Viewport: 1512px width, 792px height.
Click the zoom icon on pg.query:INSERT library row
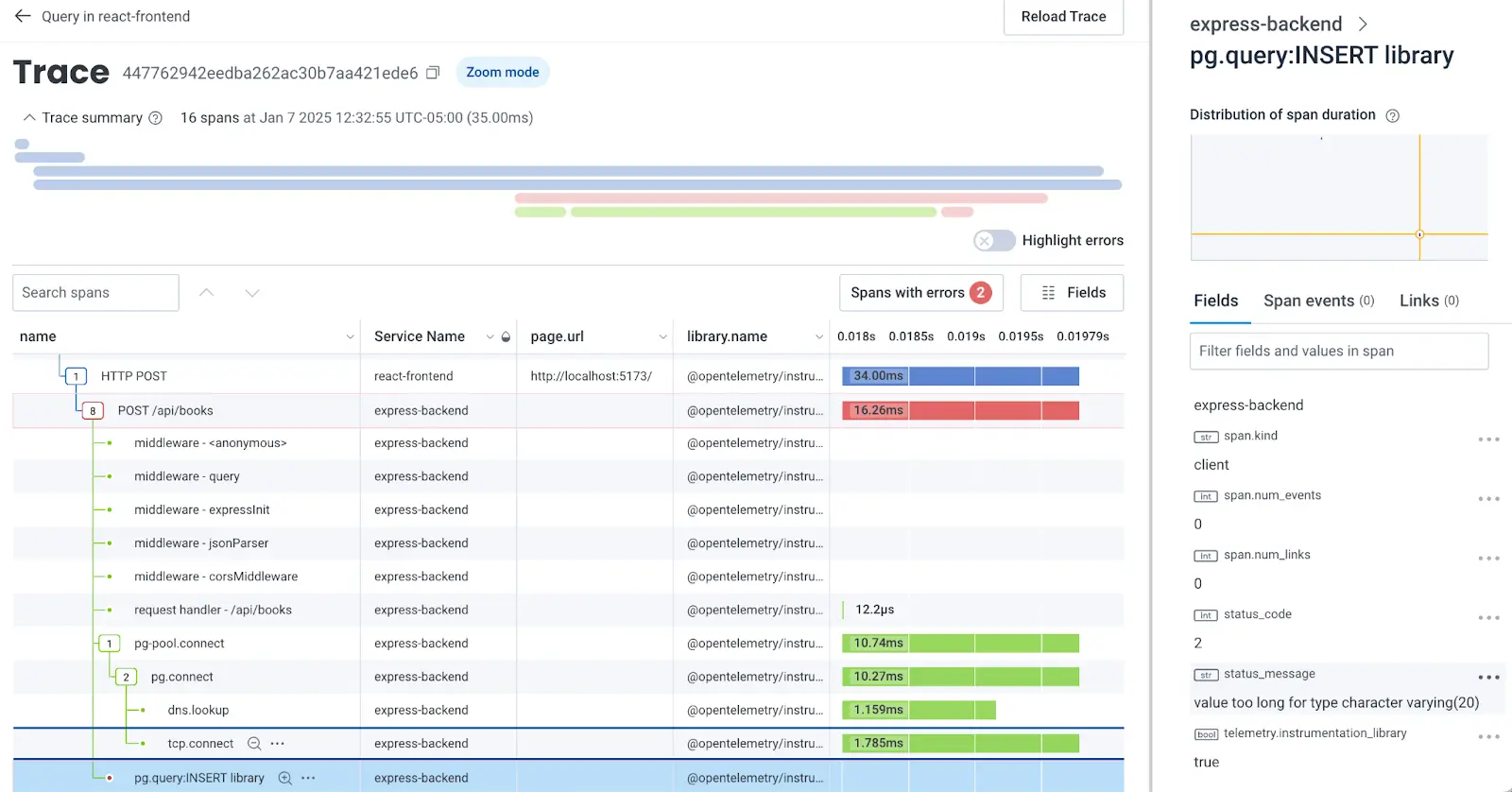pyautogui.click(x=284, y=778)
